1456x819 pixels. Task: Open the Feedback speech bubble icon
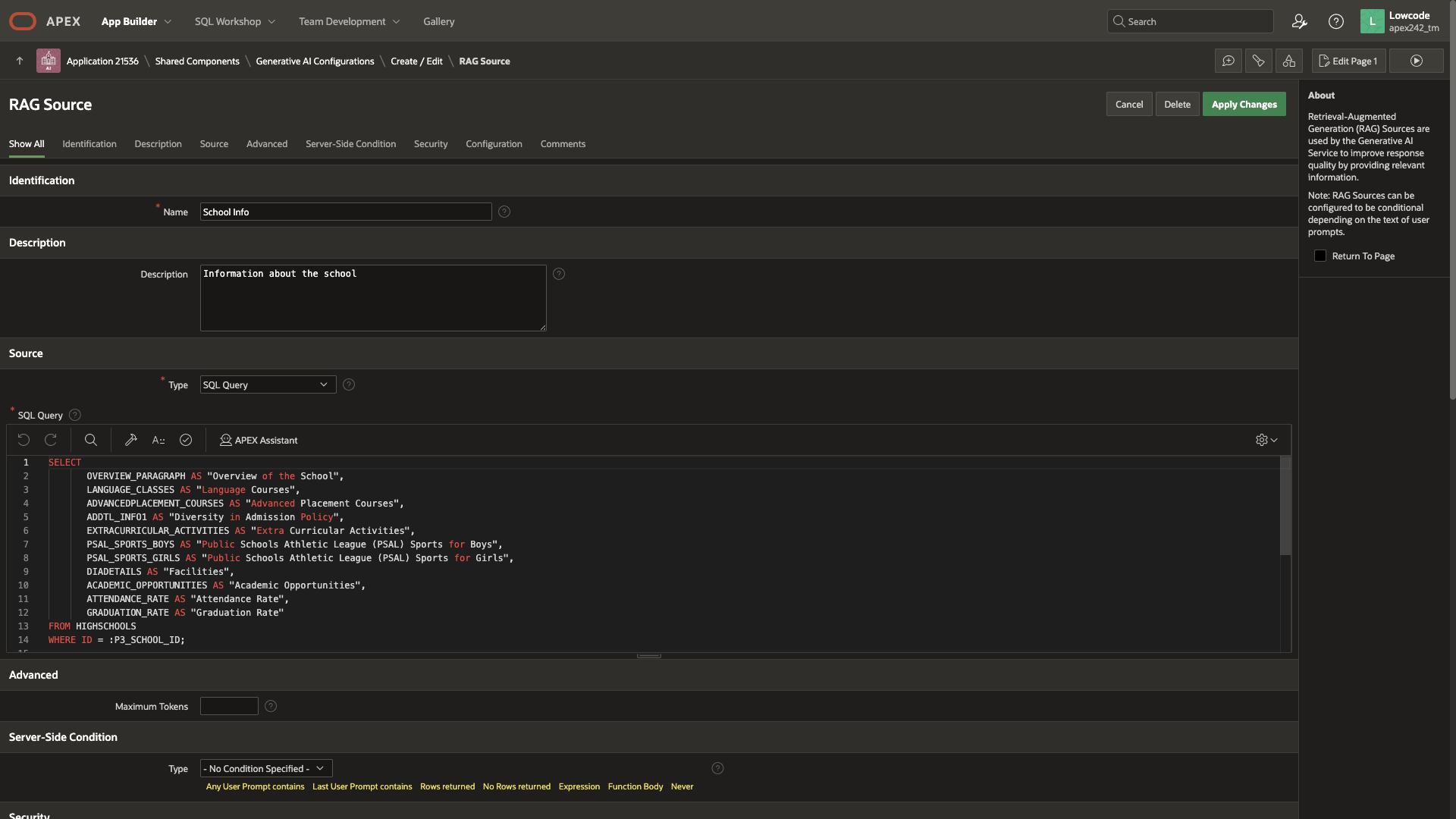(1228, 61)
